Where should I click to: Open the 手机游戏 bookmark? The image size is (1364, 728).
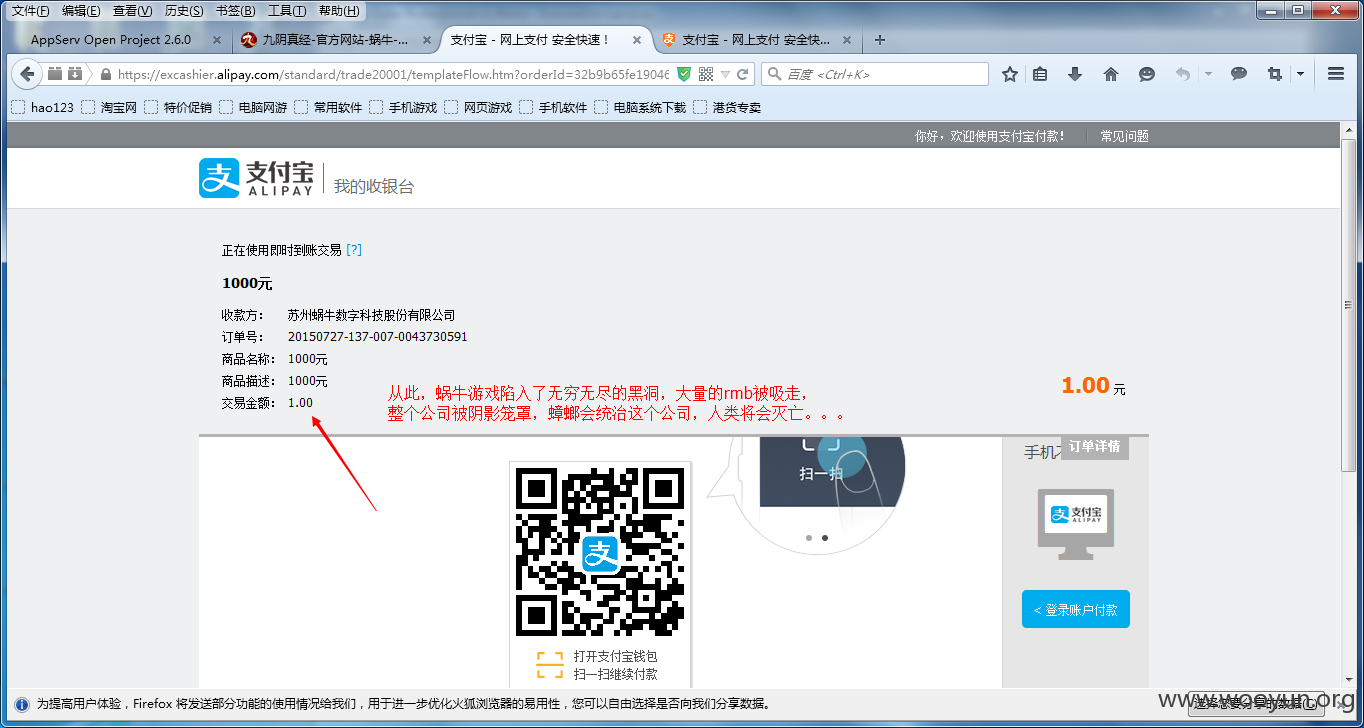(x=403, y=107)
